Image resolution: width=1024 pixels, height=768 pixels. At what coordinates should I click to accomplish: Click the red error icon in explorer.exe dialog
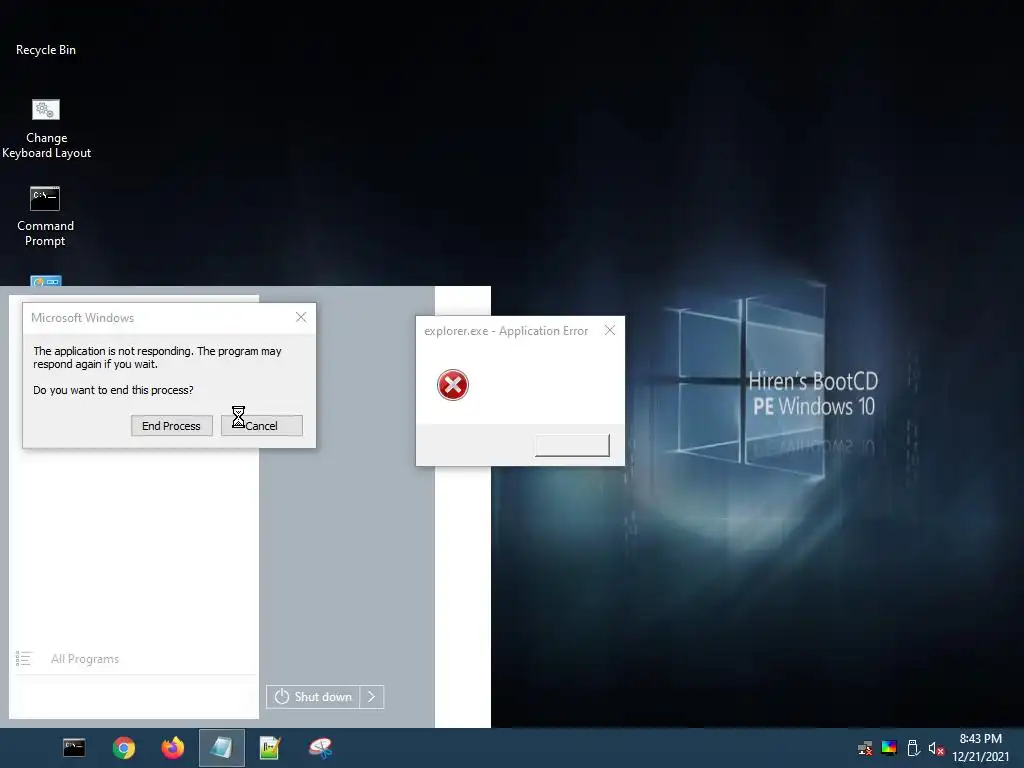point(453,385)
